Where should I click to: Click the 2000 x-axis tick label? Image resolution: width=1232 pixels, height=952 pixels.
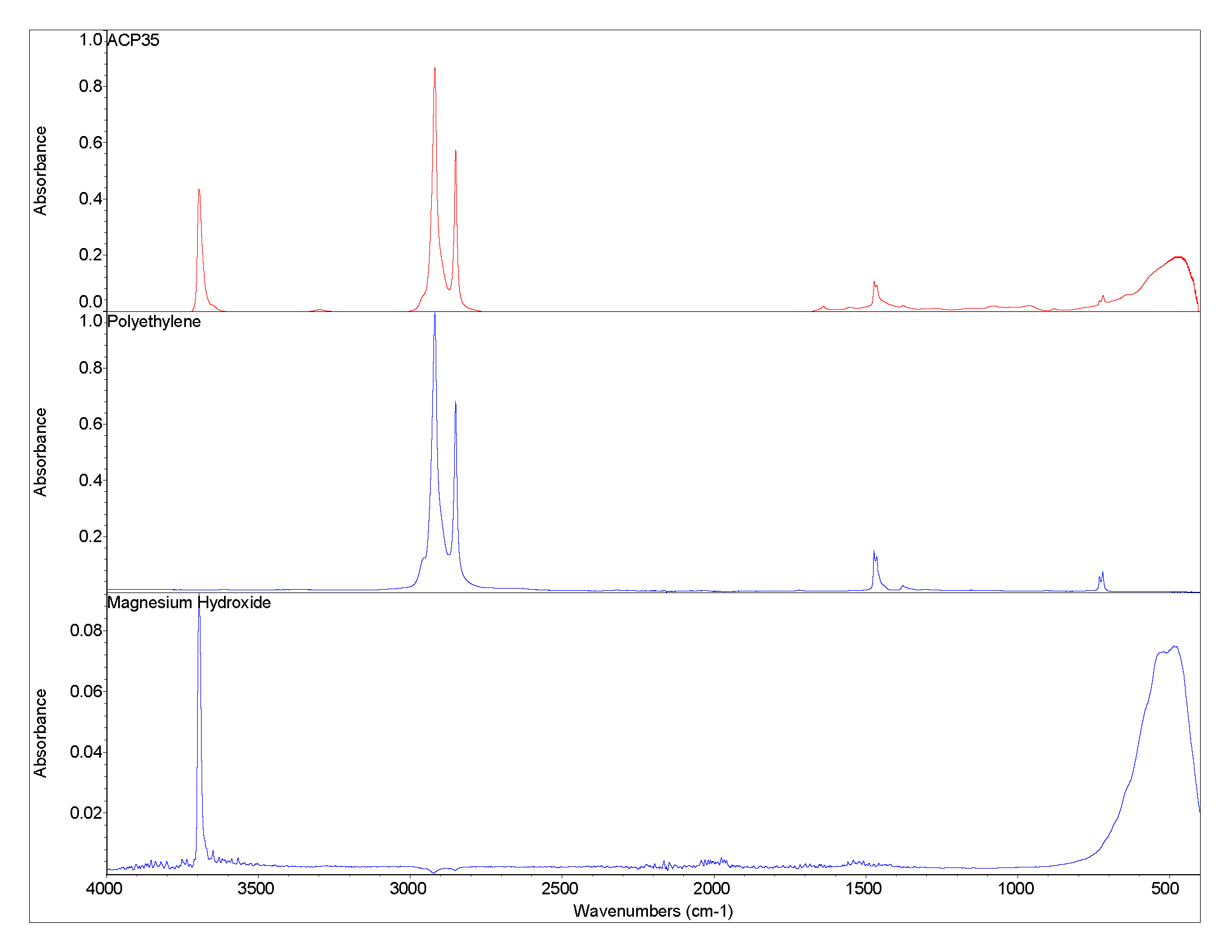tap(712, 889)
